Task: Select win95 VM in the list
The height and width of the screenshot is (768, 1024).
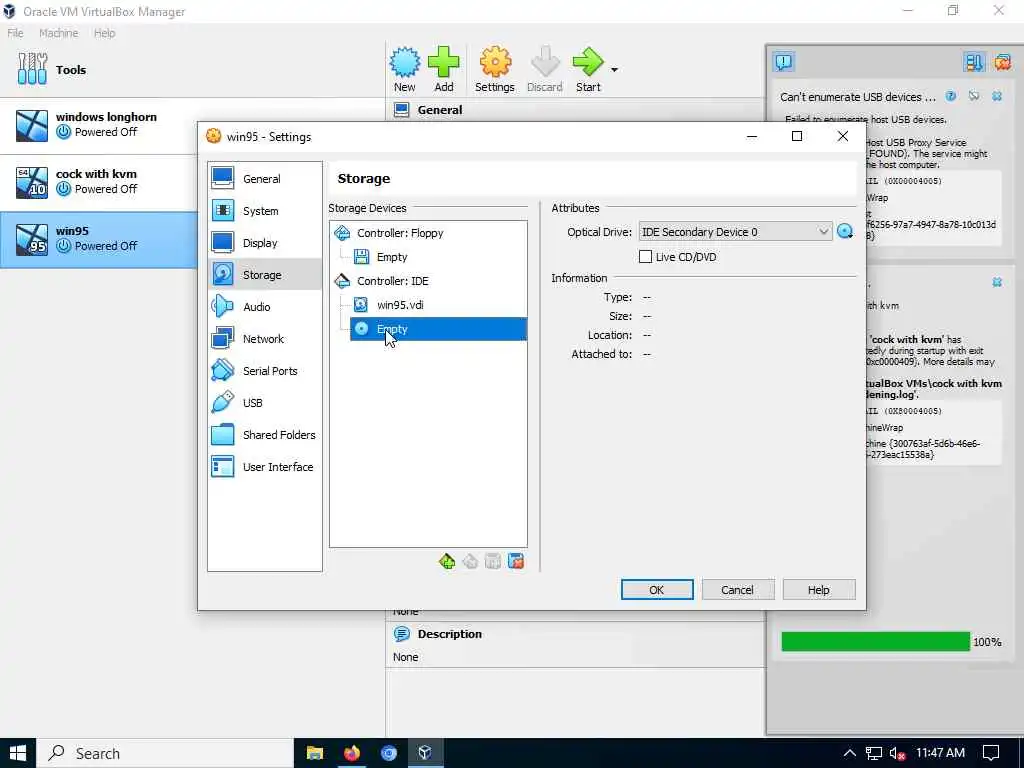Action: pos(98,239)
